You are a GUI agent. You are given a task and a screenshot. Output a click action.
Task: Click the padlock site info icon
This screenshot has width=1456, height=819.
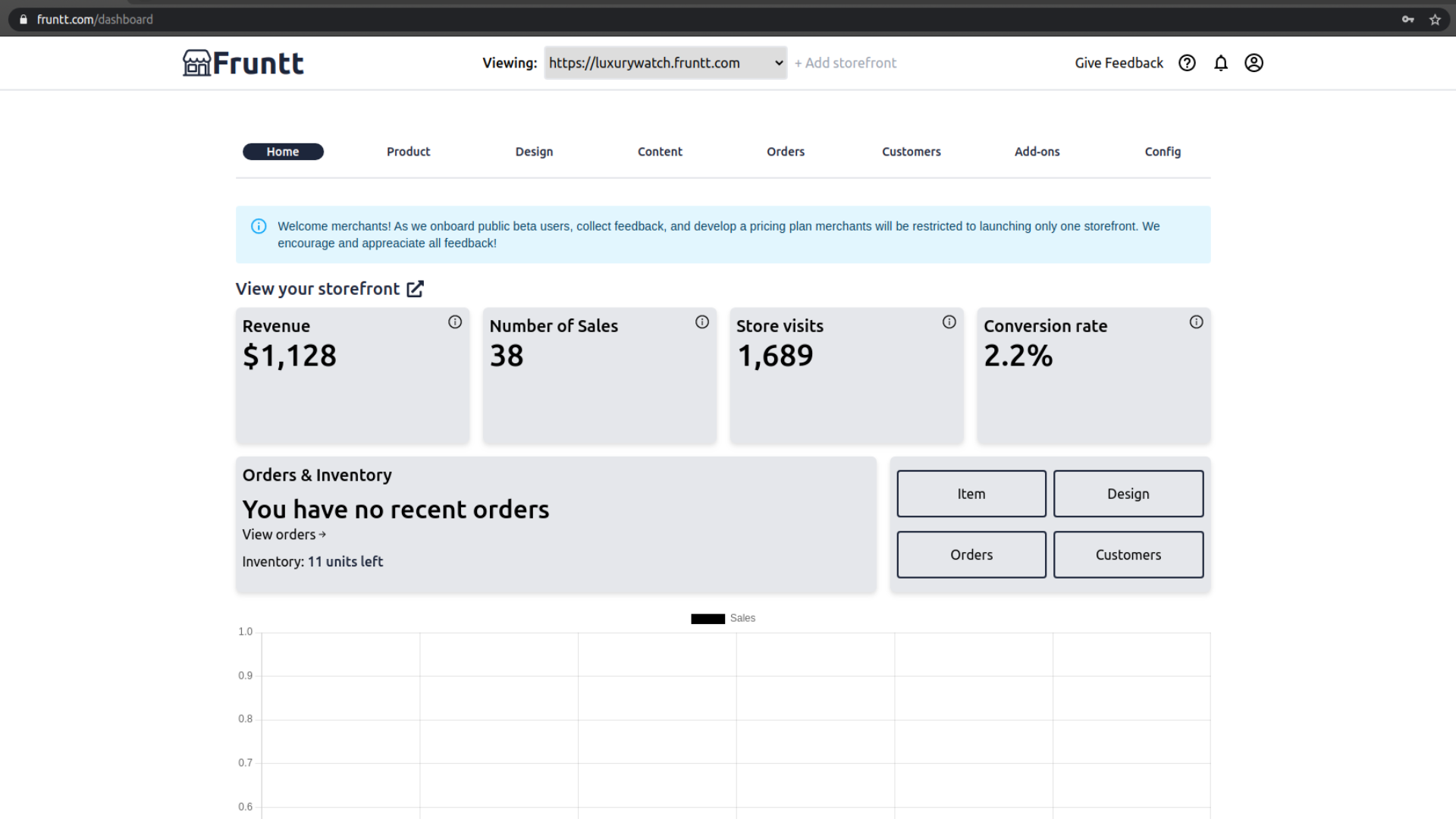[x=24, y=20]
